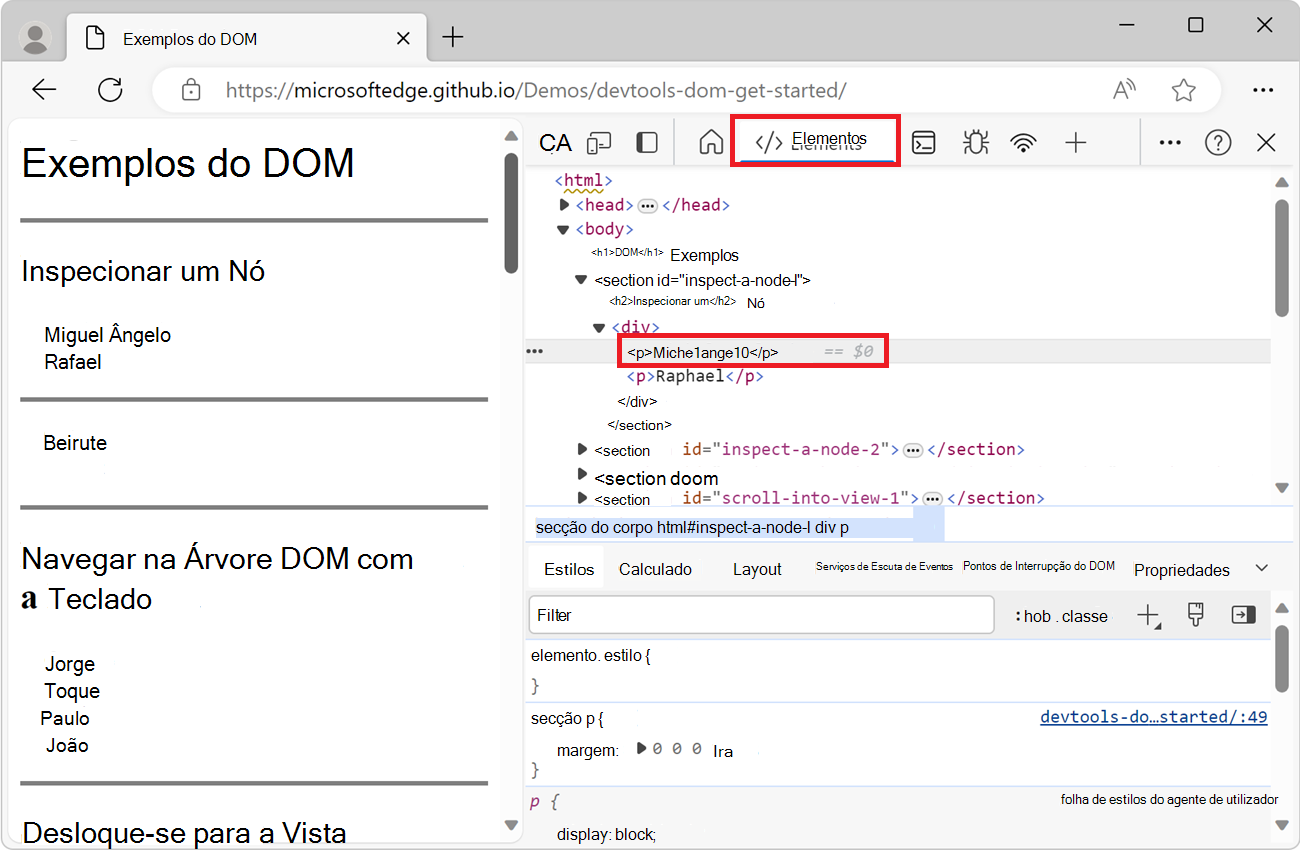Refresh the page with reload button
1300x850 pixels.
tap(110, 90)
